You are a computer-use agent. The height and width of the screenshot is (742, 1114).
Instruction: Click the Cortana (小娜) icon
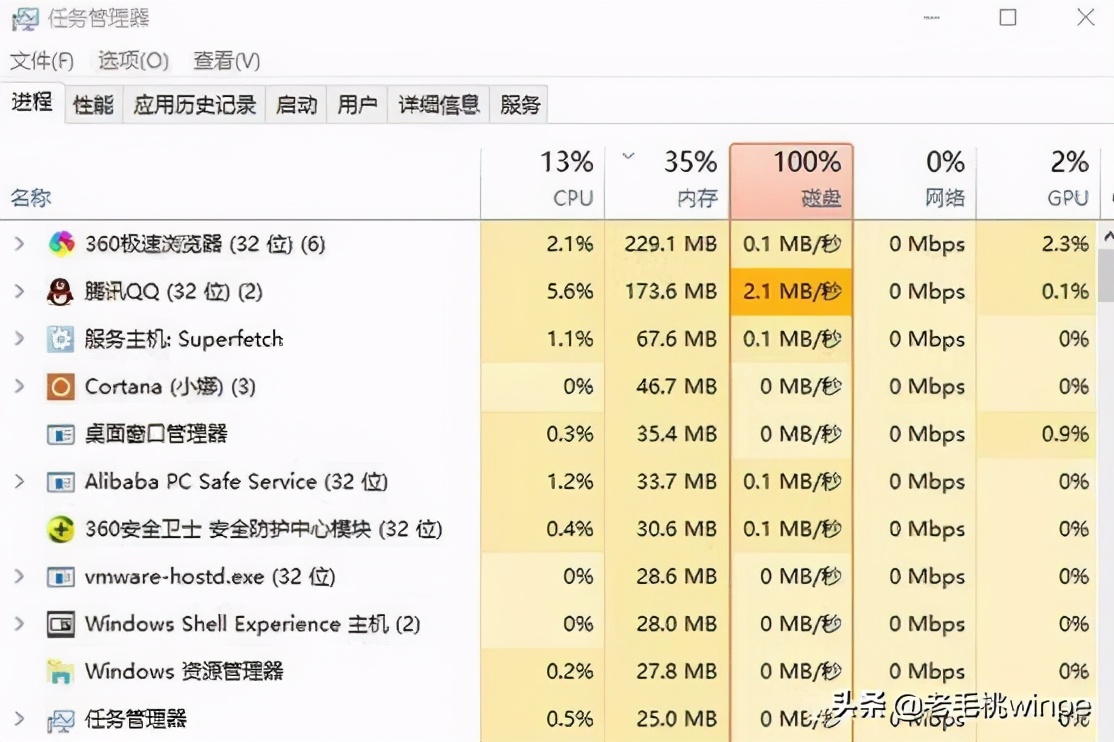tap(58, 386)
